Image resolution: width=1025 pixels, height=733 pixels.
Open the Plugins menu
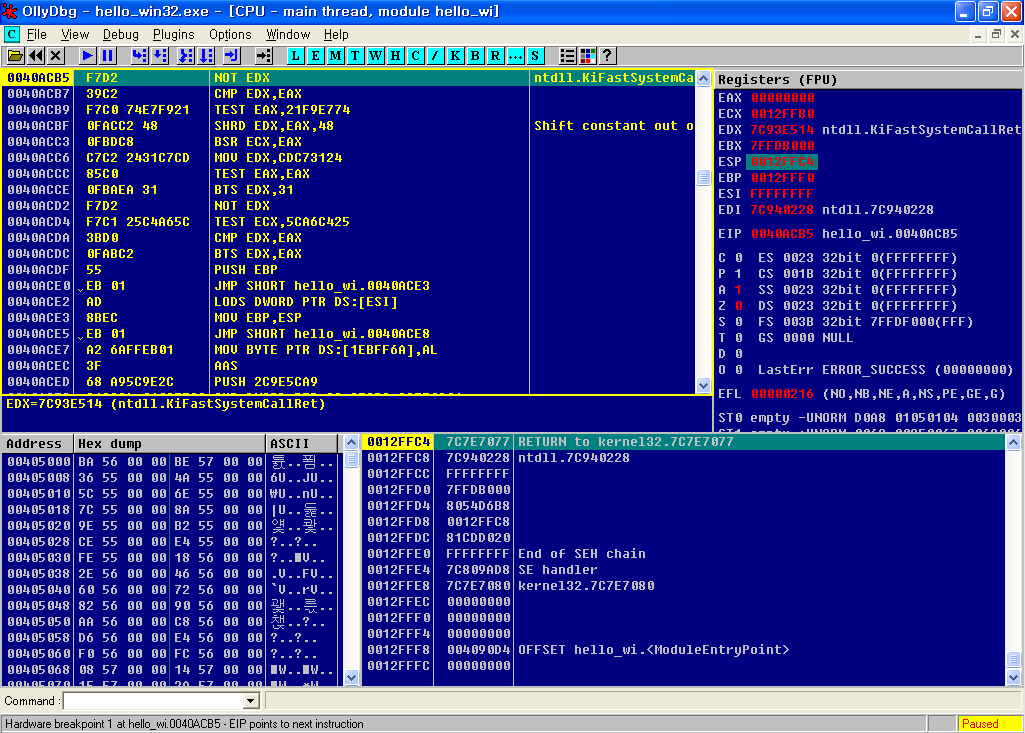[174, 34]
